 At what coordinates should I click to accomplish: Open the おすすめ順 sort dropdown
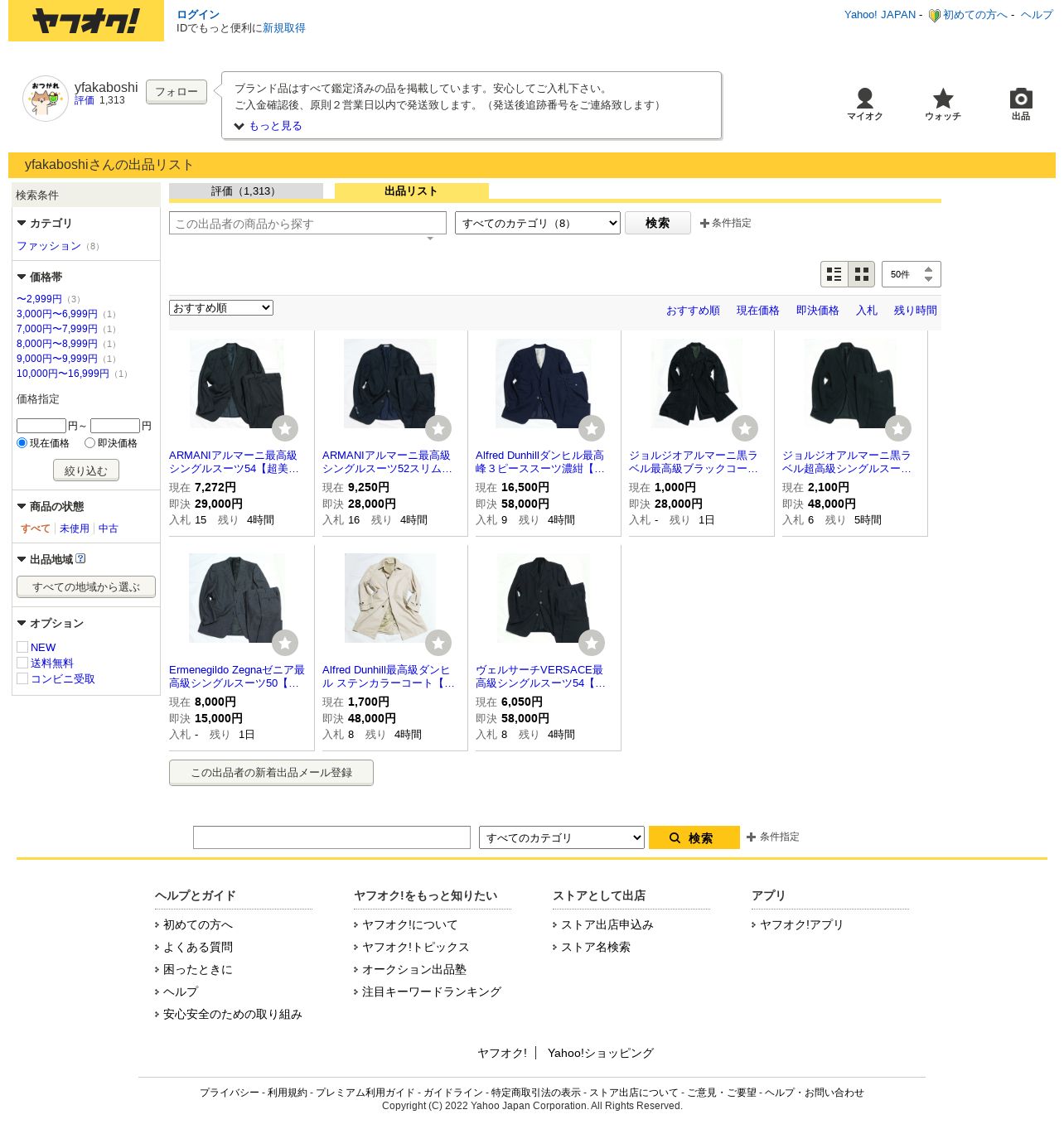[x=221, y=308]
